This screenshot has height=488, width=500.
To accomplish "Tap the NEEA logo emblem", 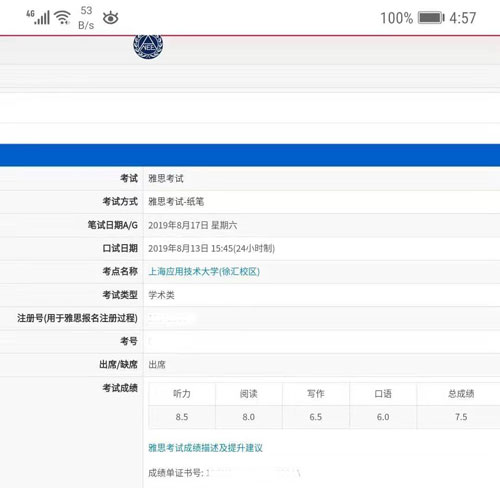I will tap(148, 47).
